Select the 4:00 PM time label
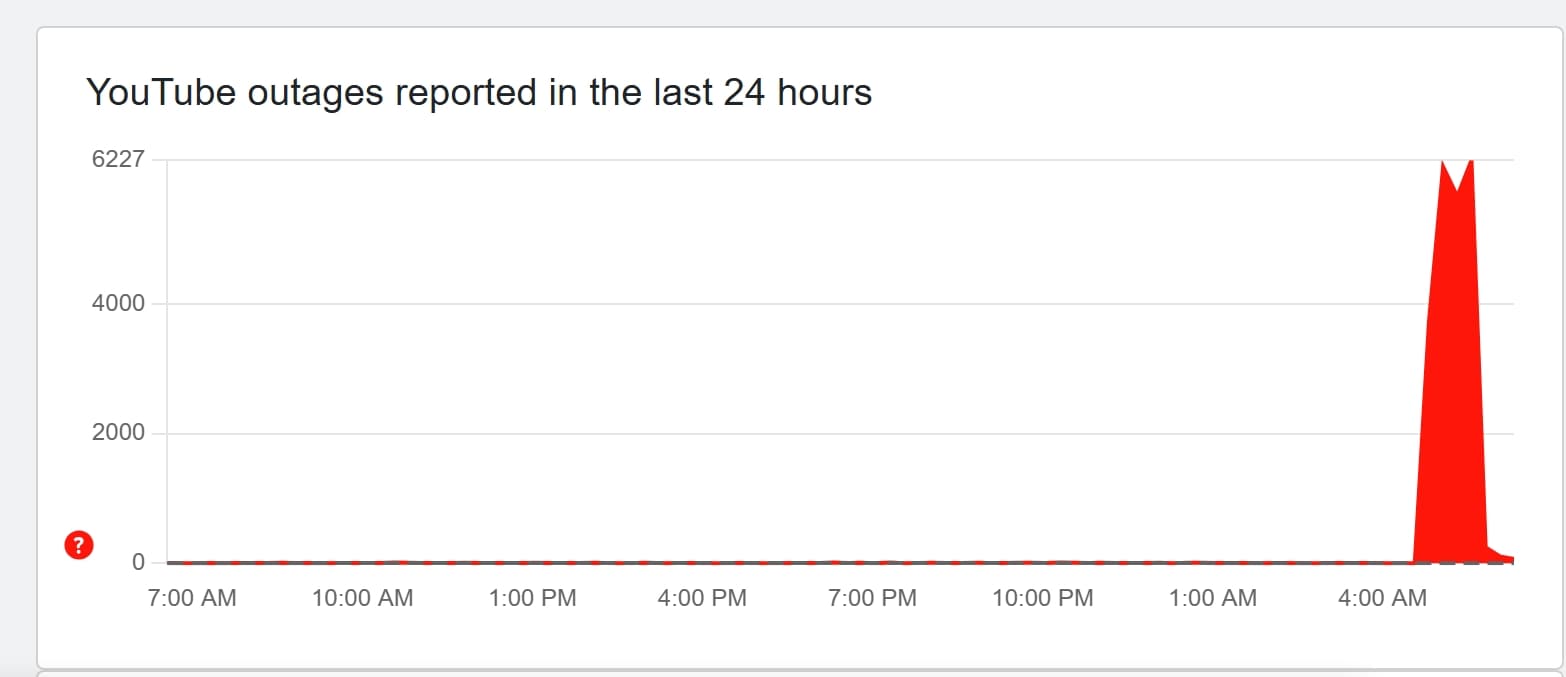This screenshot has height=677, width=1566. click(x=701, y=598)
